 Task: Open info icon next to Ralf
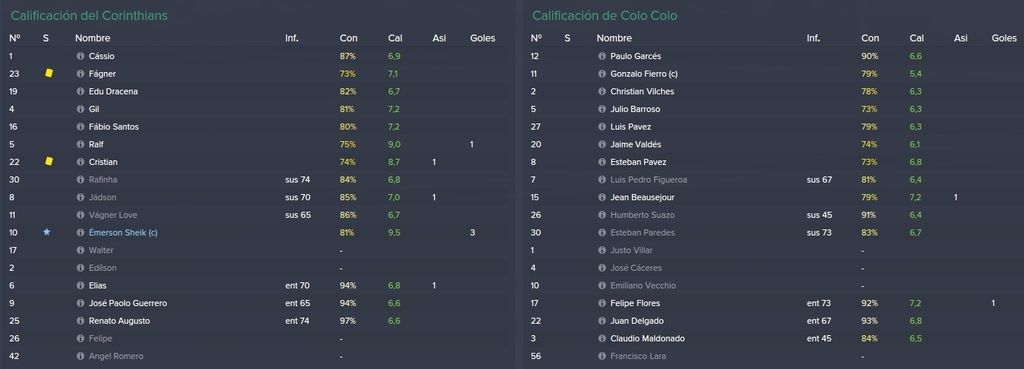(80, 144)
